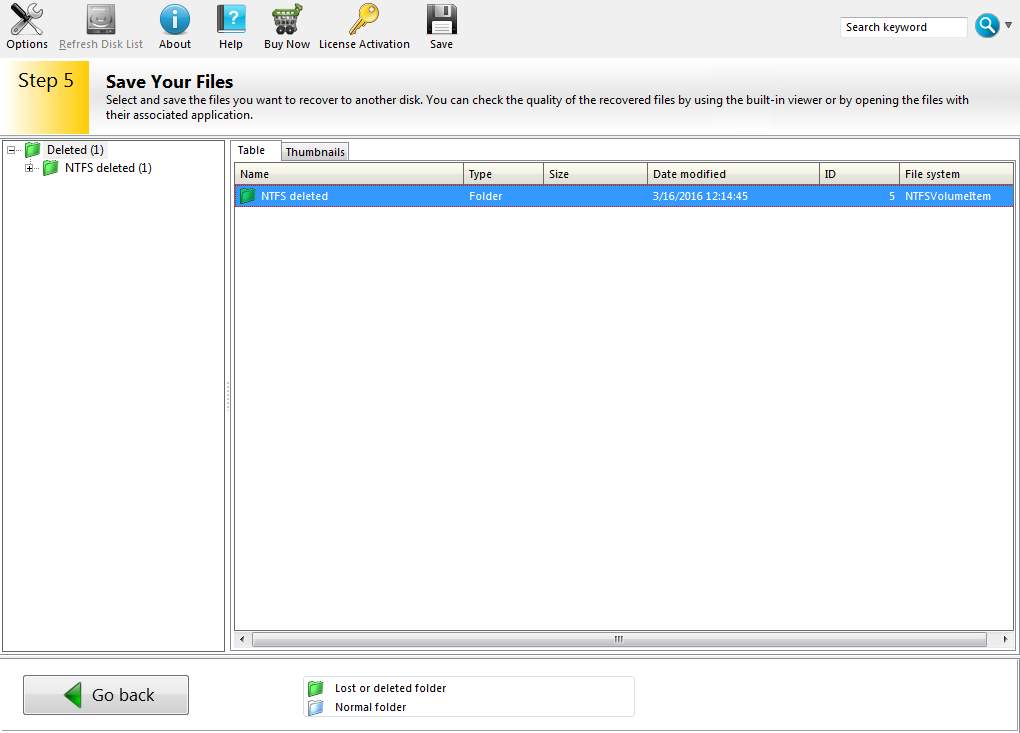
Task: Click the Normal folder legend icon
Action: pos(315,707)
